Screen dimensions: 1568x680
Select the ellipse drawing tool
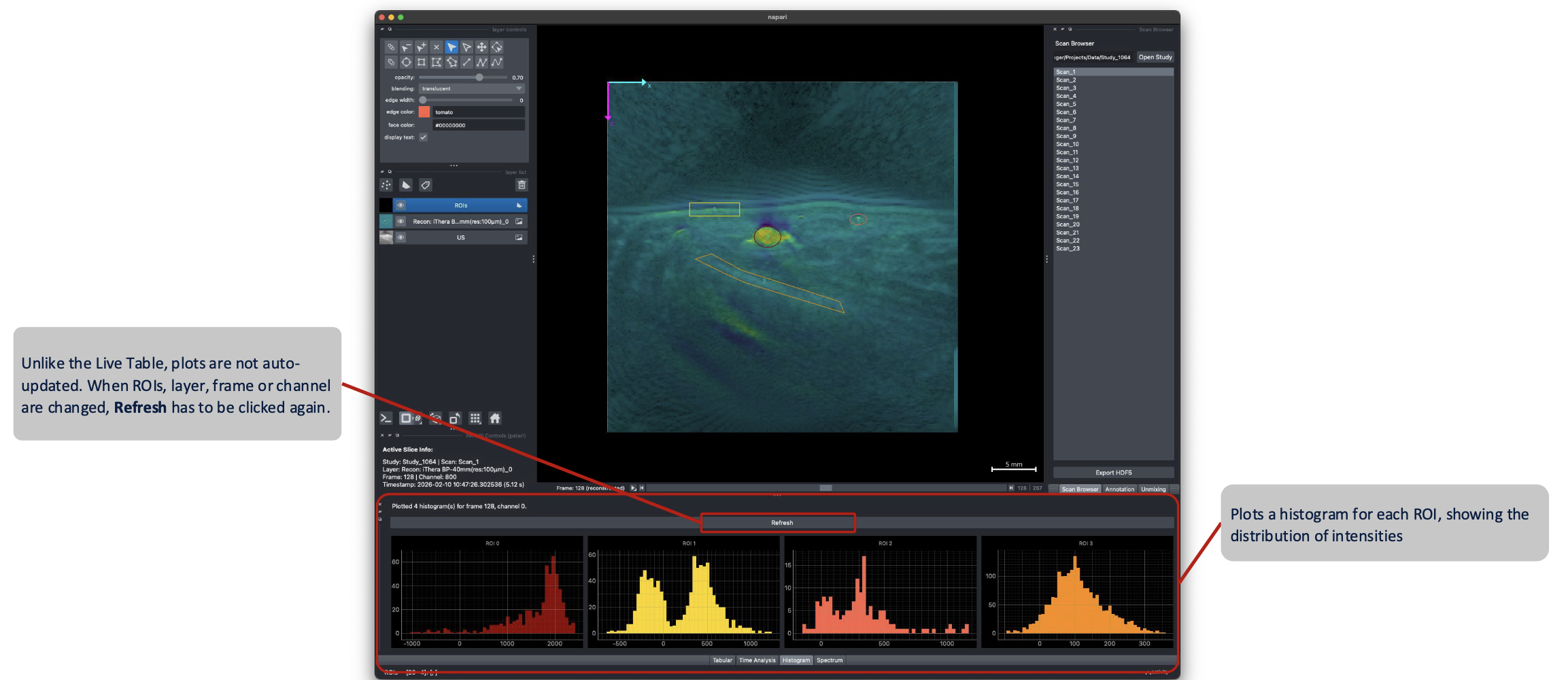406,62
